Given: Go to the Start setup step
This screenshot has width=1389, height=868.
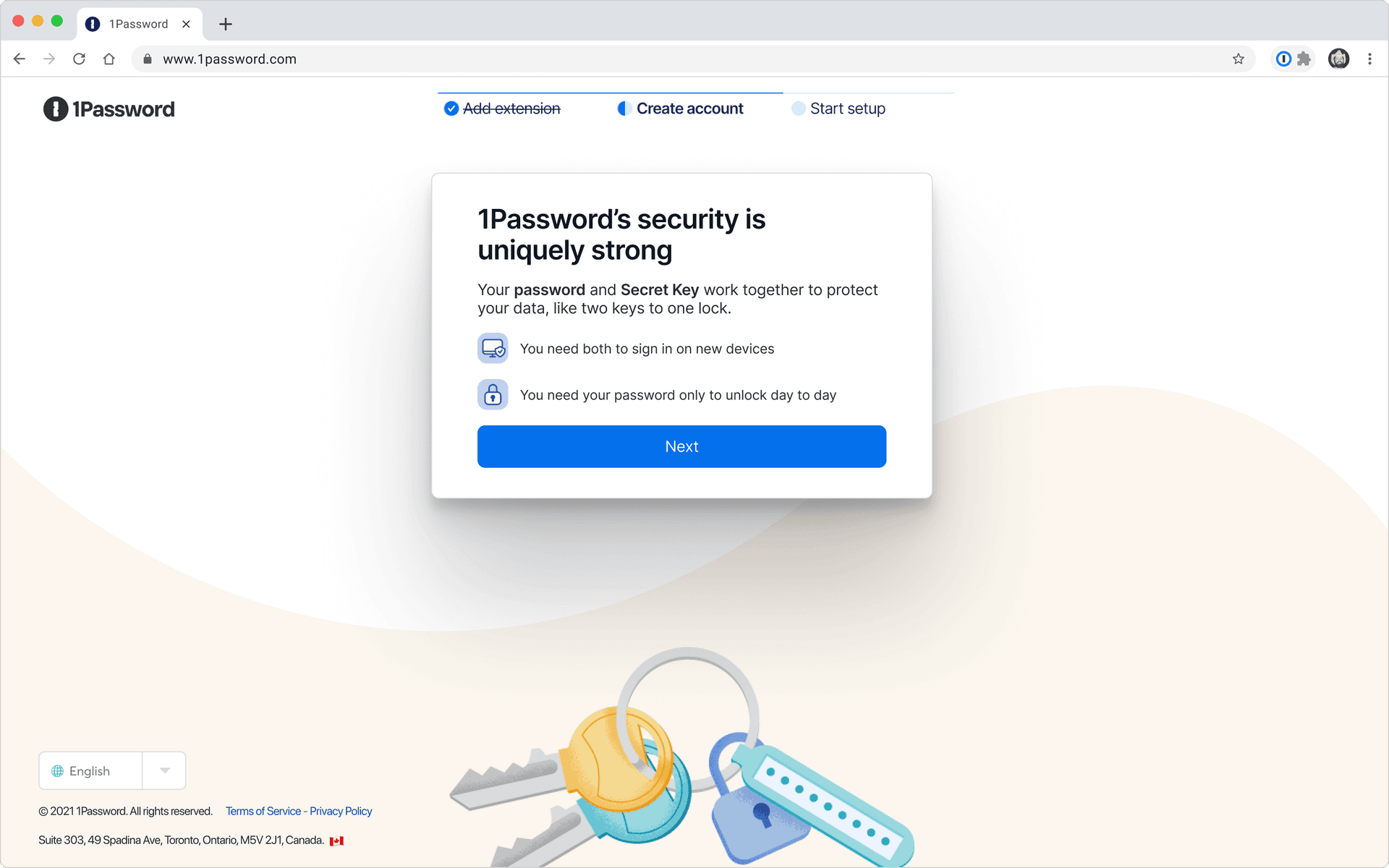Looking at the screenshot, I should [847, 109].
